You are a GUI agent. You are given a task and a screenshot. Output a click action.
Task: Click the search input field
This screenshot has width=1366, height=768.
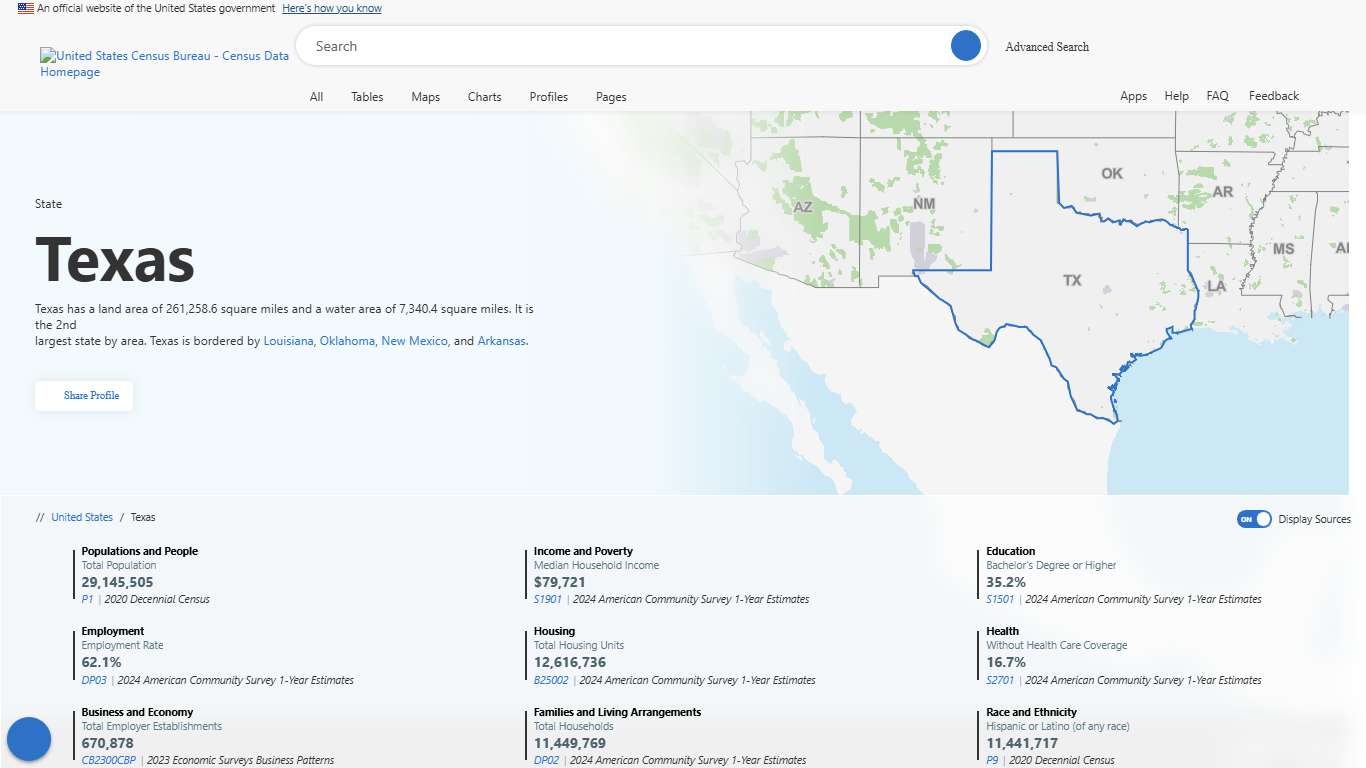tap(600, 46)
